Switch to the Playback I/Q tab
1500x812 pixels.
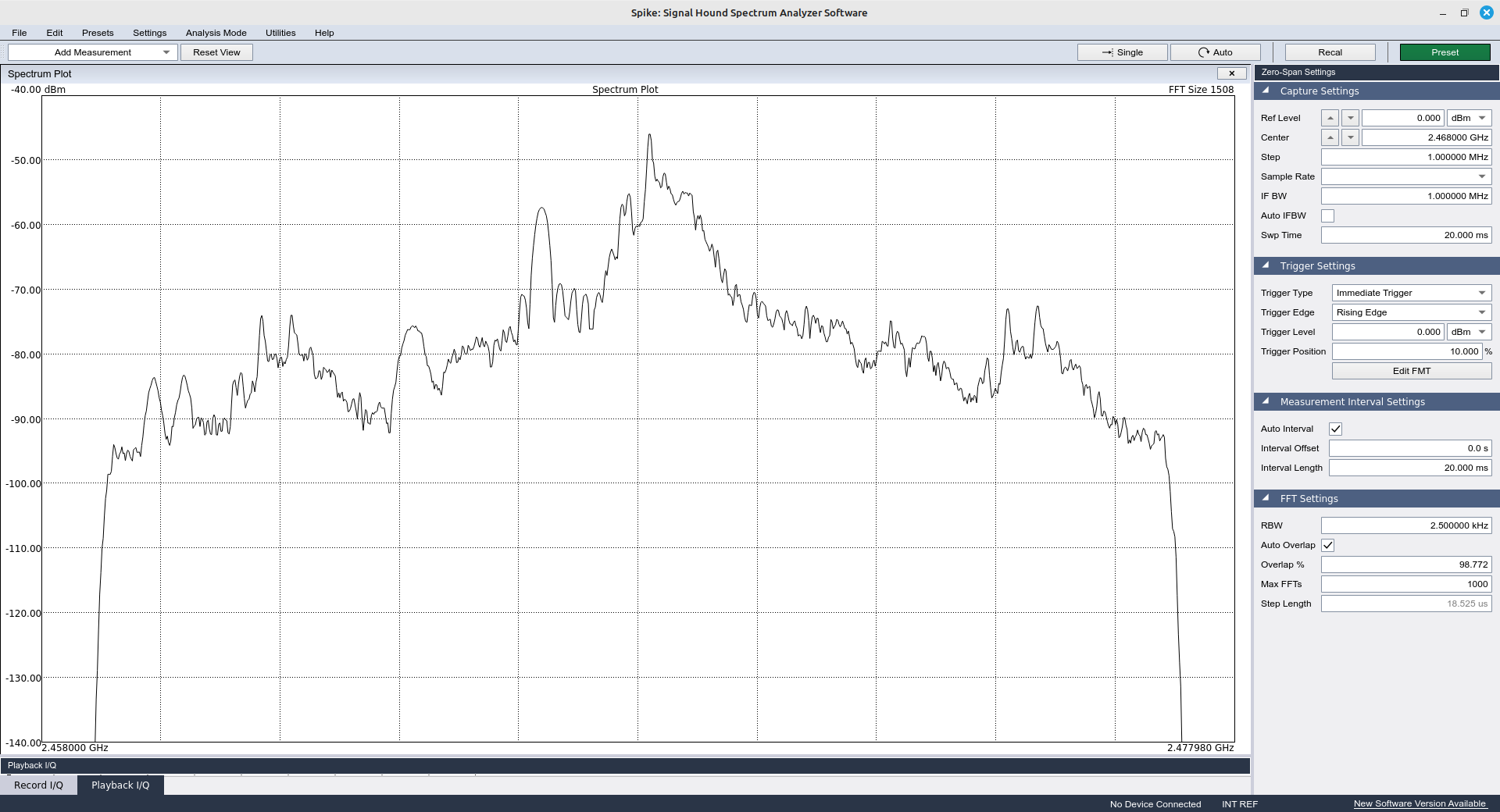(x=120, y=785)
